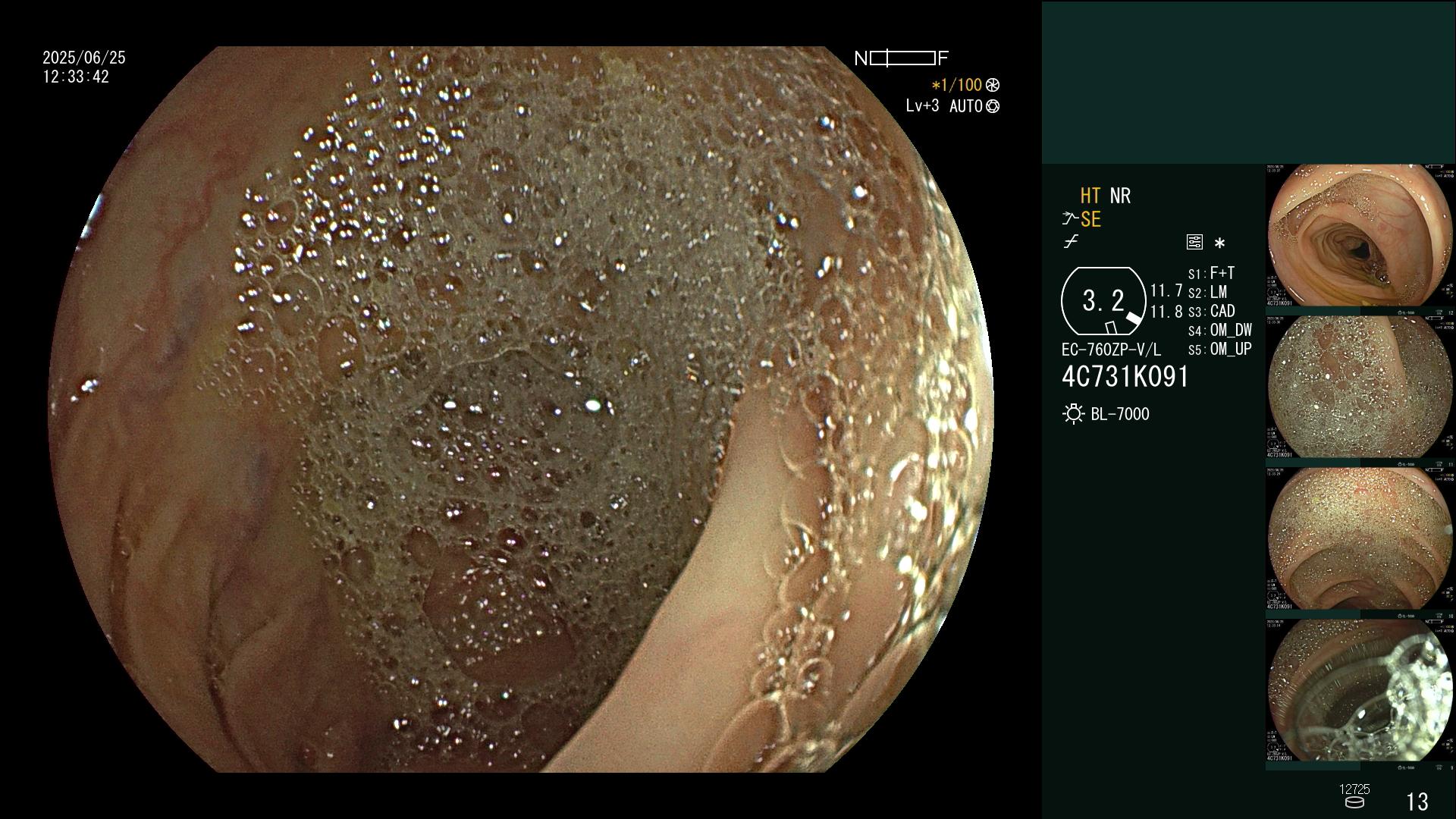The height and width of the screenshot is (819, 1456).
Task: Open the third thumbnail with foam over folds
Action: (x=1360, y=538)
